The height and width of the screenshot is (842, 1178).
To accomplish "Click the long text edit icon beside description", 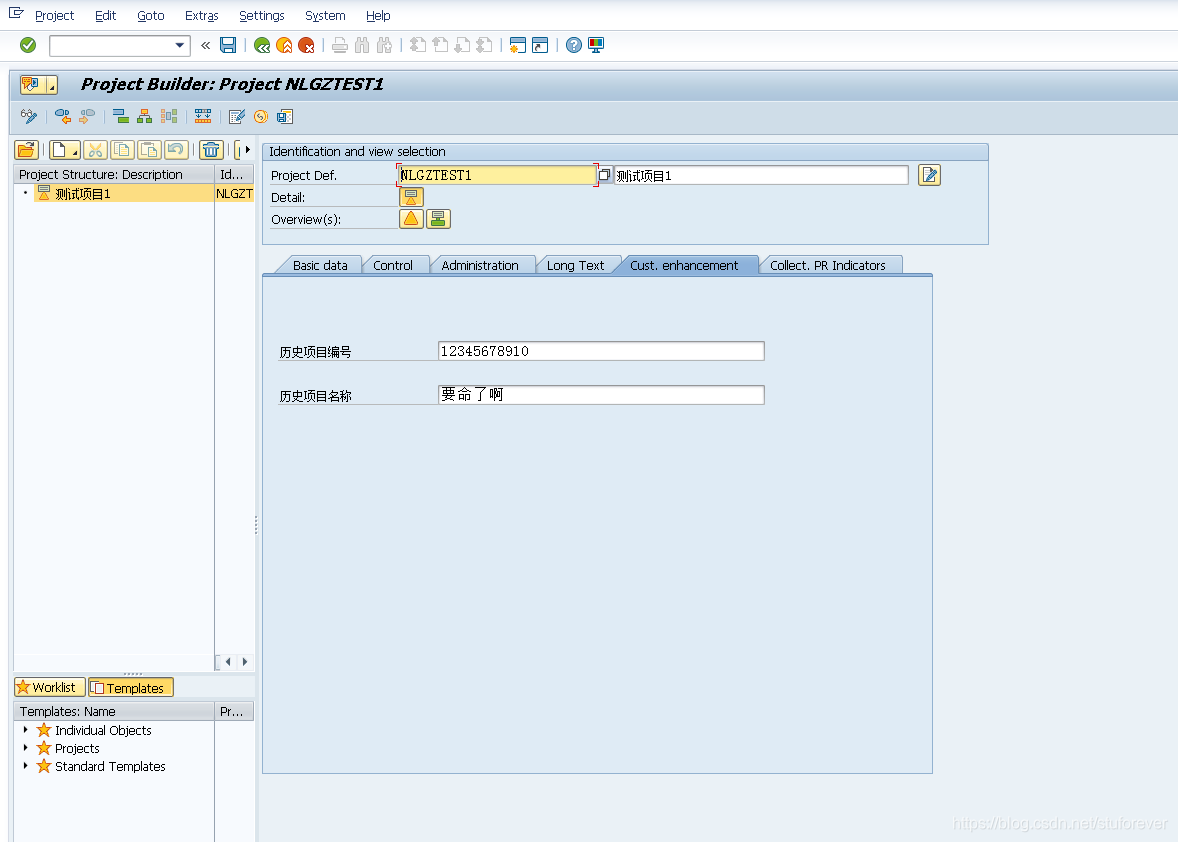I will (929, 175).
